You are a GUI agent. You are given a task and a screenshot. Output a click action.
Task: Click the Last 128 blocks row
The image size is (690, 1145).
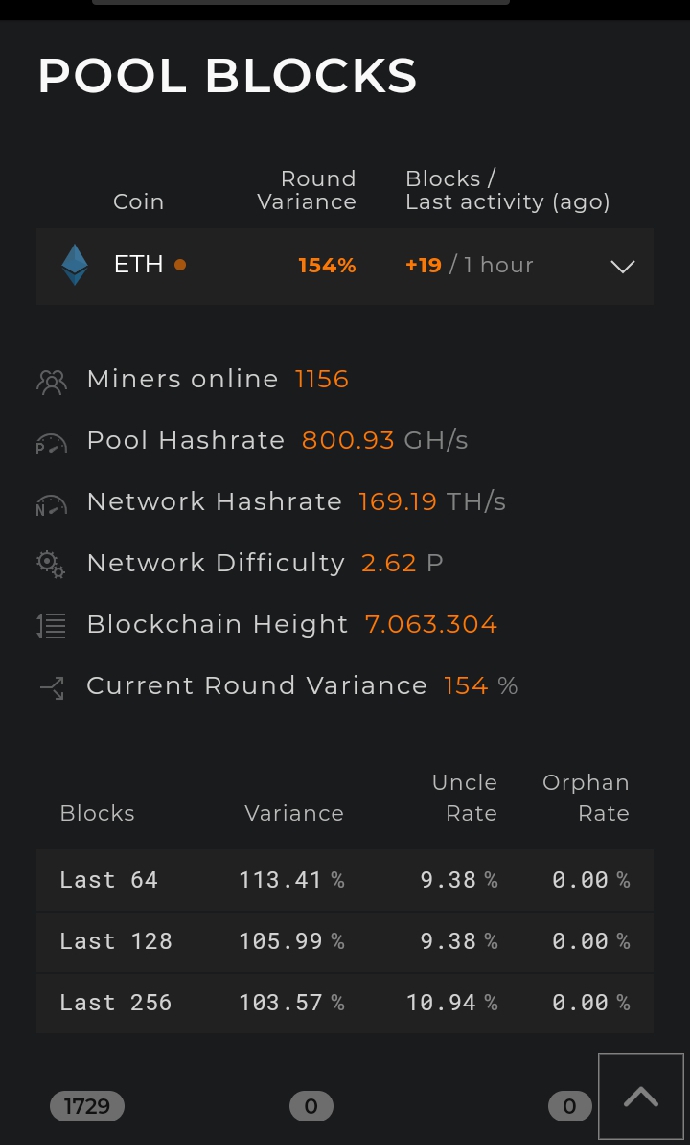(345, 941)
